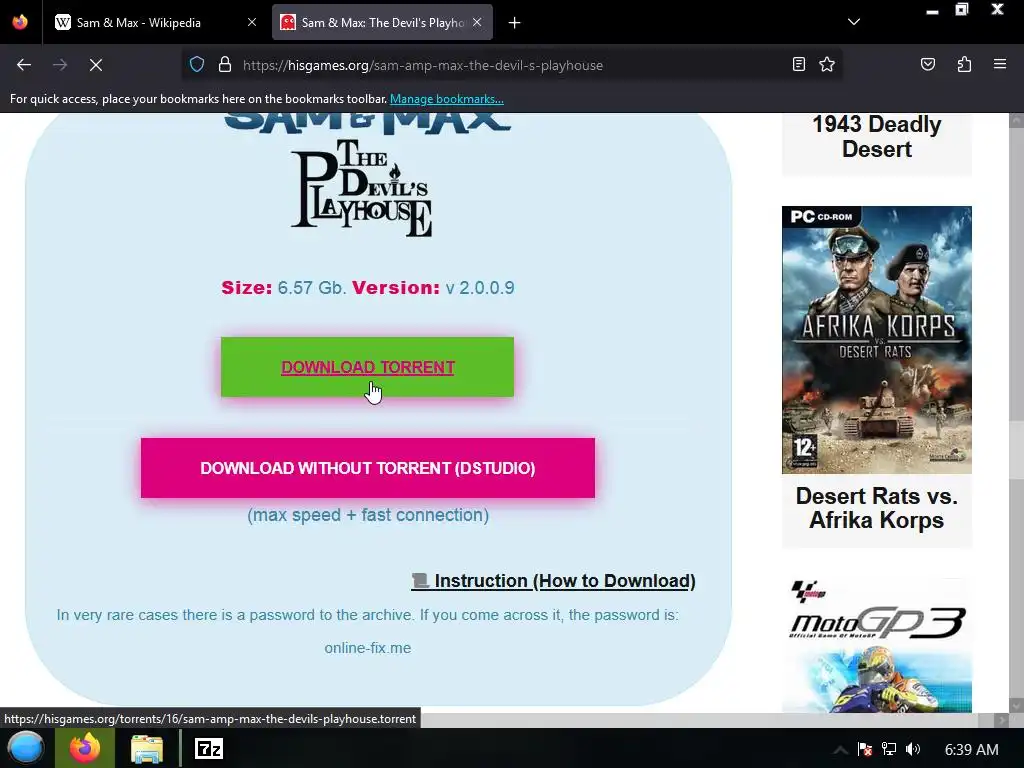Switch to the Sam & Max Wikipedia tab
This screenshot has width=1024, height=768.
(155, 23)
